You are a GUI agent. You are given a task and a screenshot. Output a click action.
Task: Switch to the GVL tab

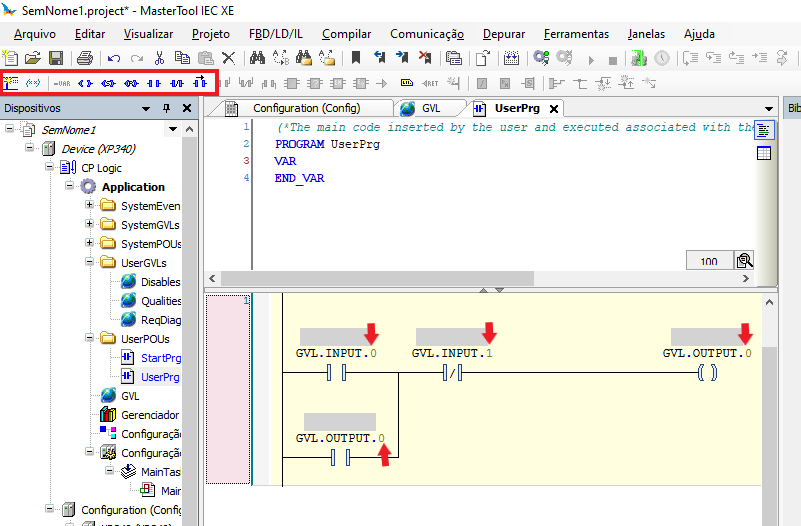[430, 108]
